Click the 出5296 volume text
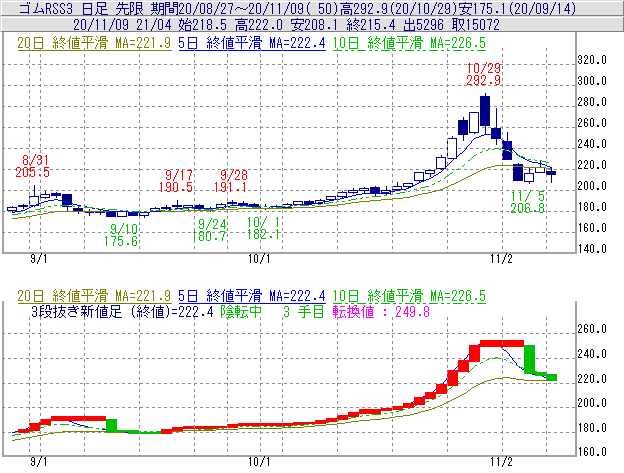Screen dimensions: 624x473 (423, 25)
